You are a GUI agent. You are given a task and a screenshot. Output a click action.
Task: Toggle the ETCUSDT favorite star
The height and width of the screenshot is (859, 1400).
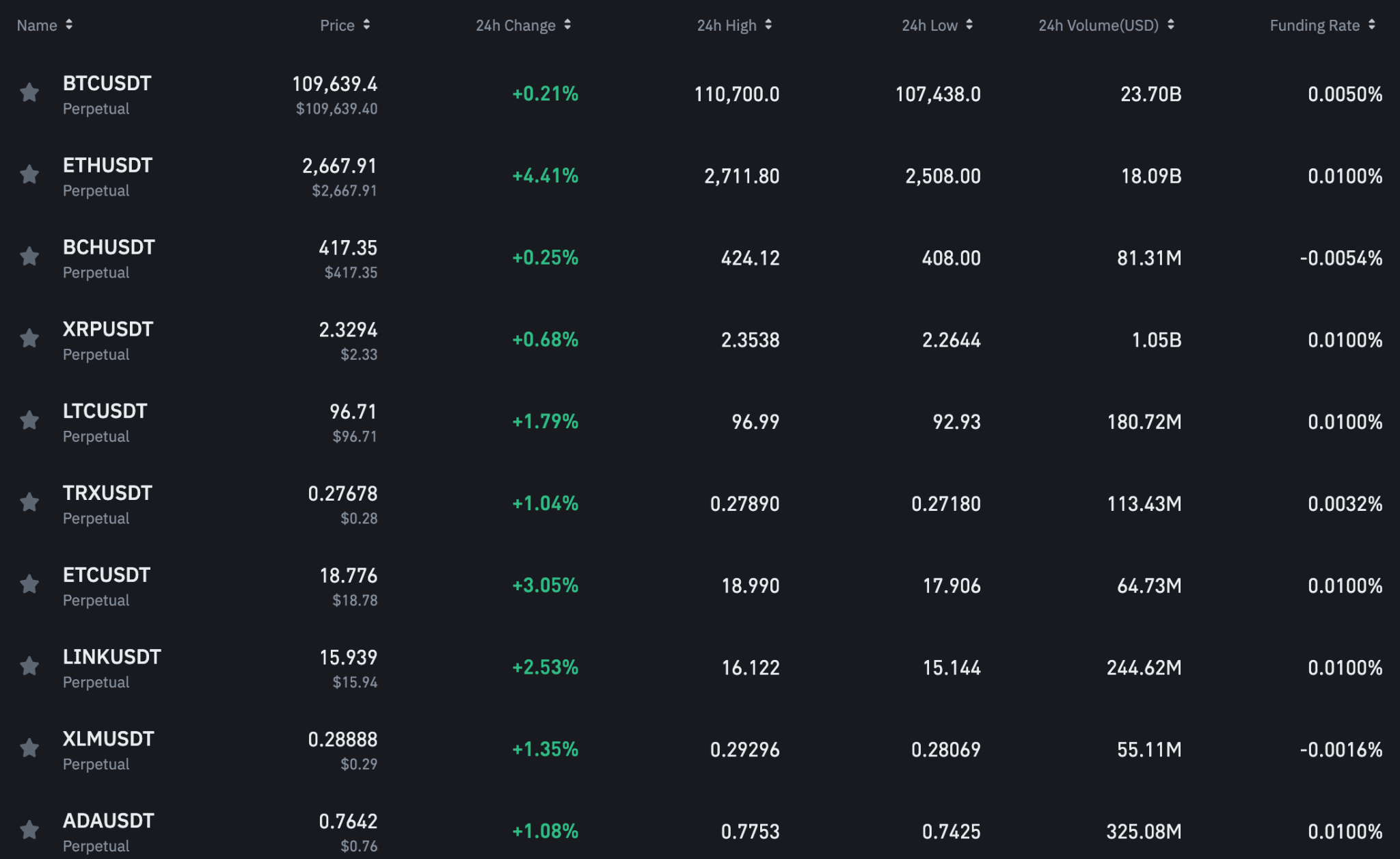pyautogui.click(x=29, y=584)
